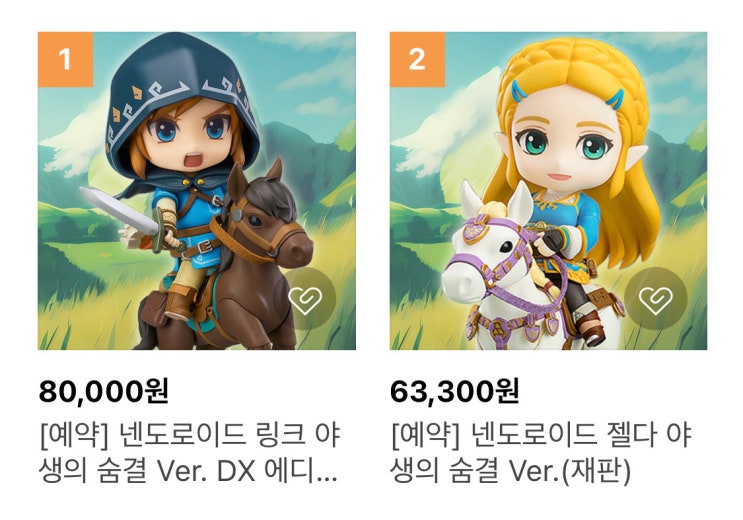Click the [예약] tag on the Zelda product title
The image size is (743, 520).
coord(426,435)
